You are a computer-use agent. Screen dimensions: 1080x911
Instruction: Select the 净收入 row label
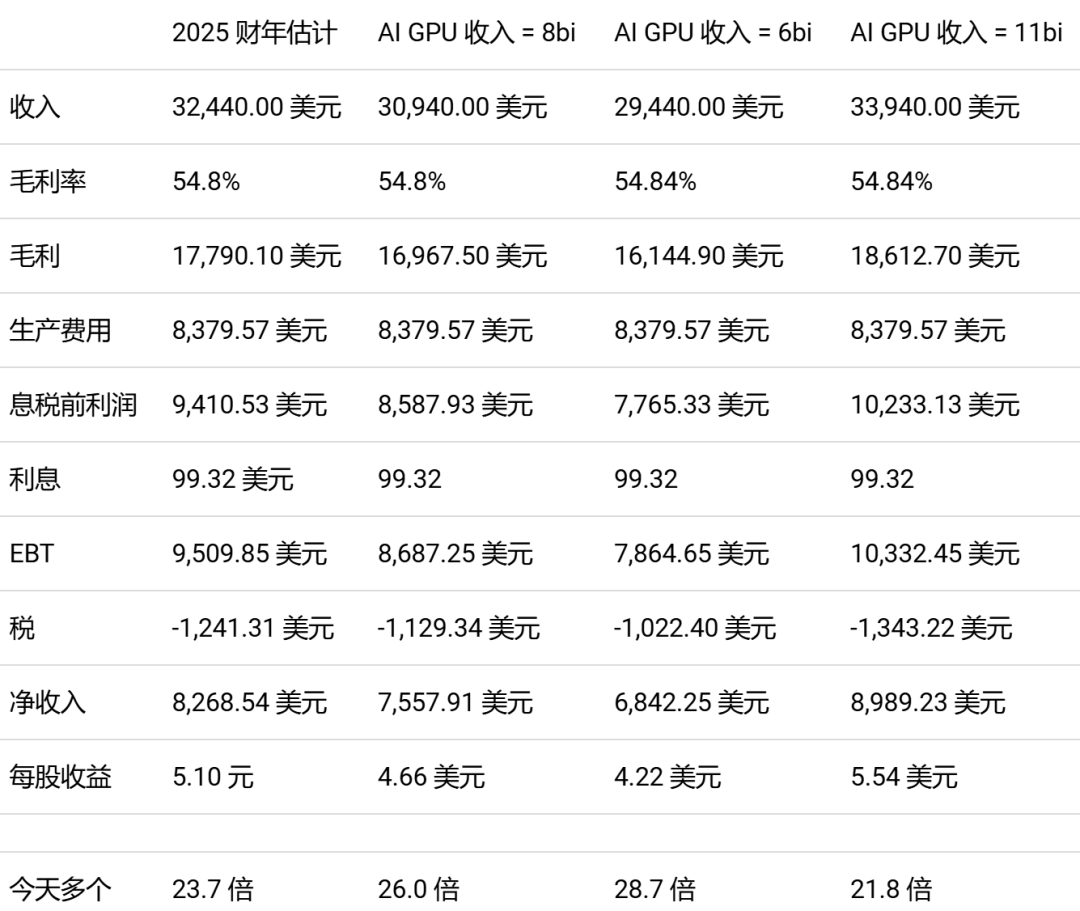(48, 702)
